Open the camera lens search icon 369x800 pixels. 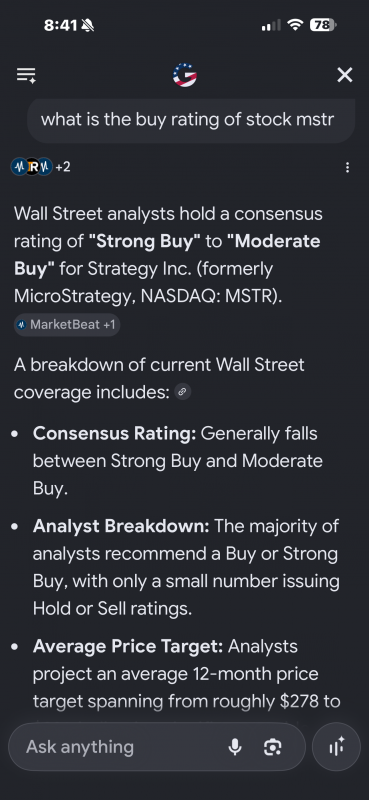[272, 747]
